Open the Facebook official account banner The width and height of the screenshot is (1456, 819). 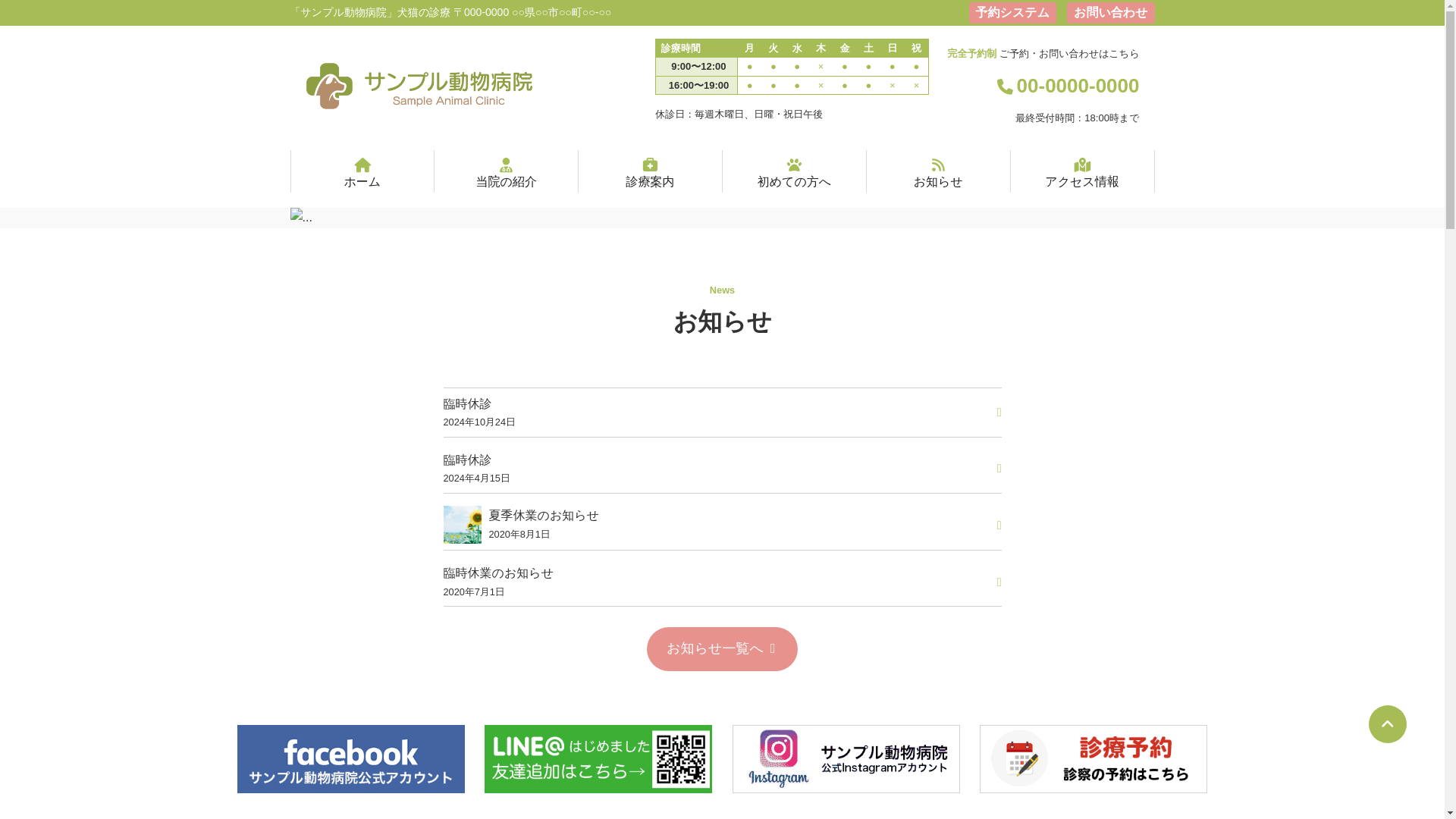[x=351, y=759]
